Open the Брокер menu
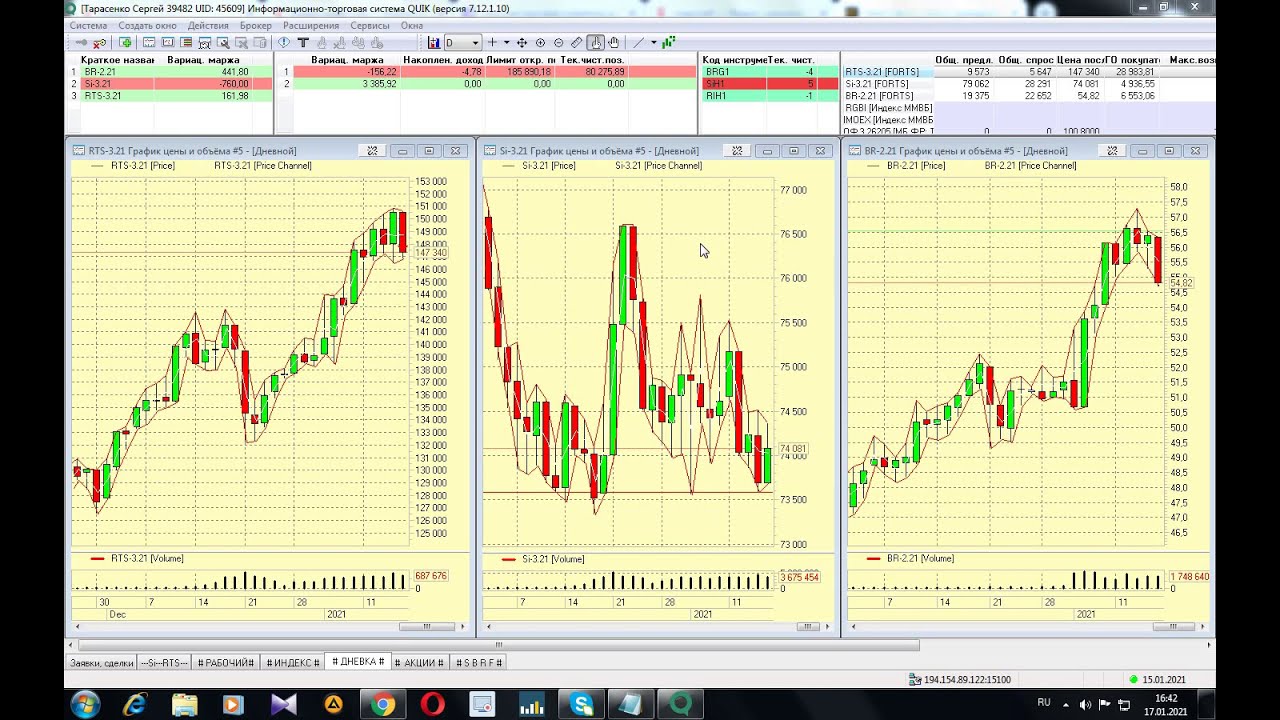The image size is (1280, 720). pyautogui.click(x=256, y=25)
